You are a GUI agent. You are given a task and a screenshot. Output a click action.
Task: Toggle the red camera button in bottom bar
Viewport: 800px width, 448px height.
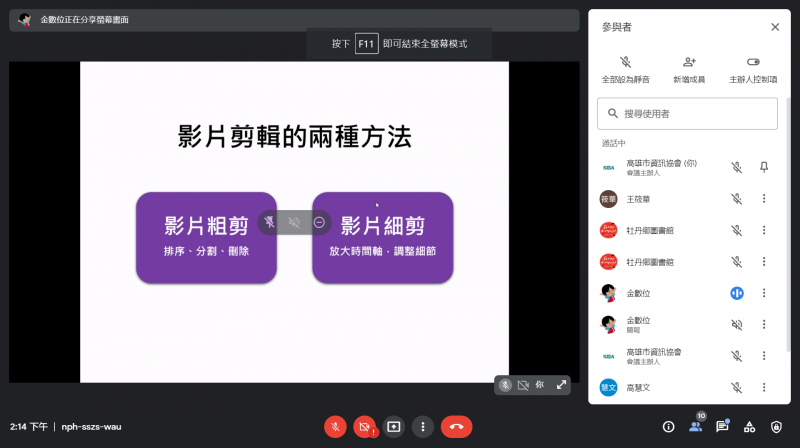[x=364, y=427]
